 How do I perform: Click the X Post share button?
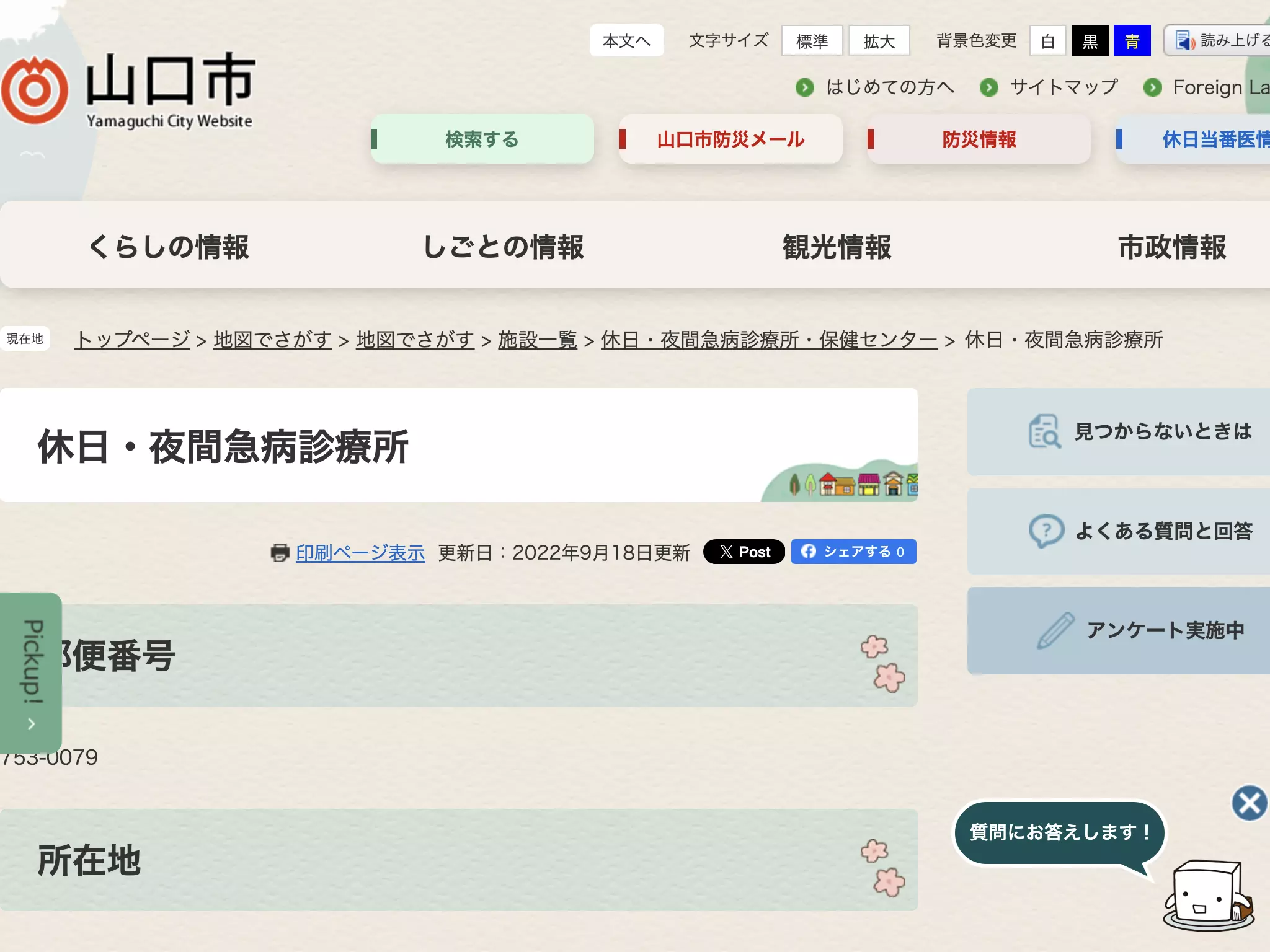pyautogui.click(x=744, y=552)
